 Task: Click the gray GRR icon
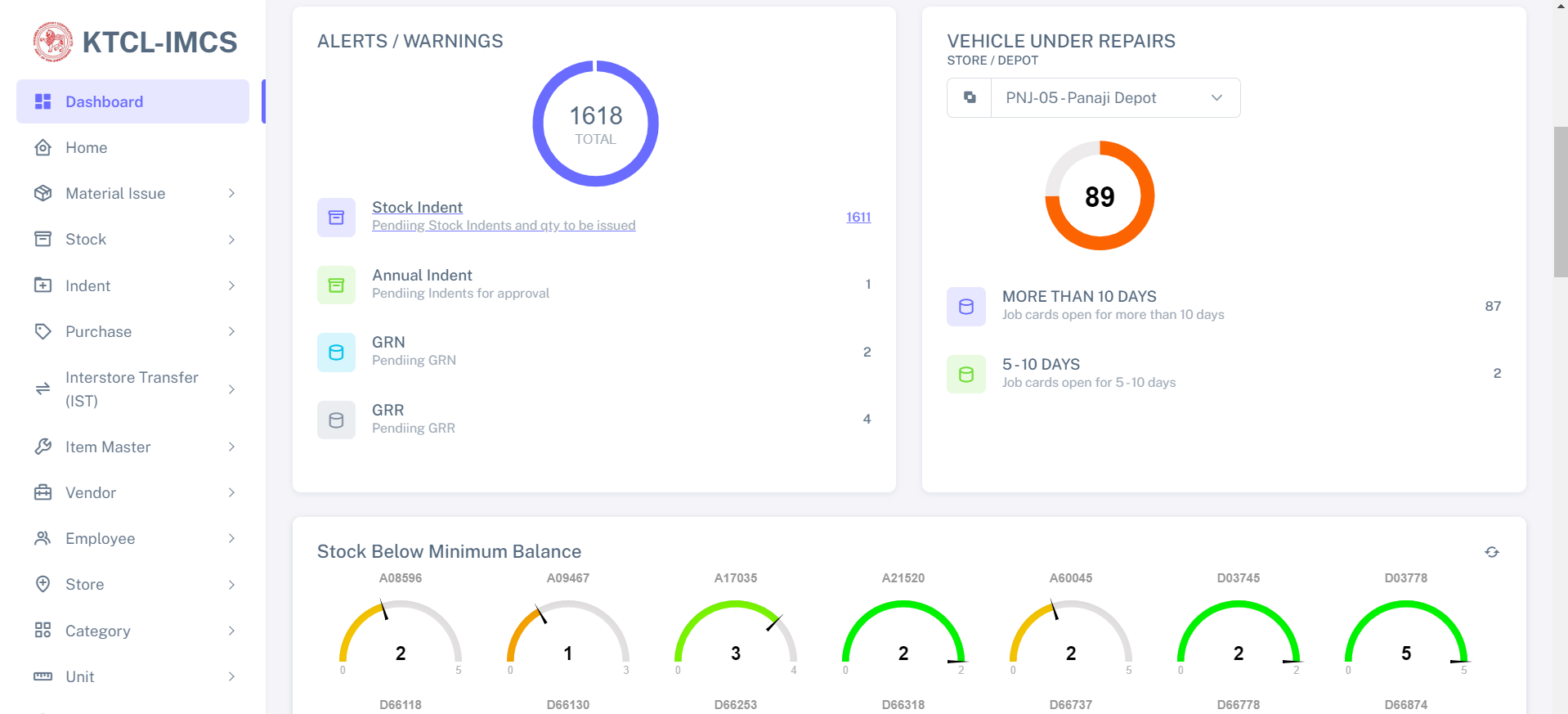pyautogui.click(x=336, y=420)
